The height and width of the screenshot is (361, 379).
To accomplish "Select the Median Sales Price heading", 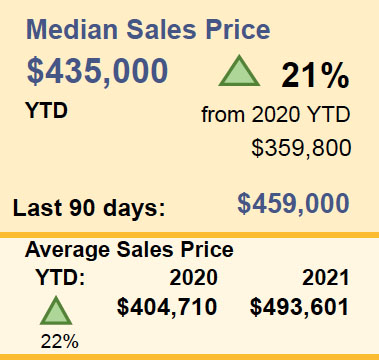I will 148,29.
